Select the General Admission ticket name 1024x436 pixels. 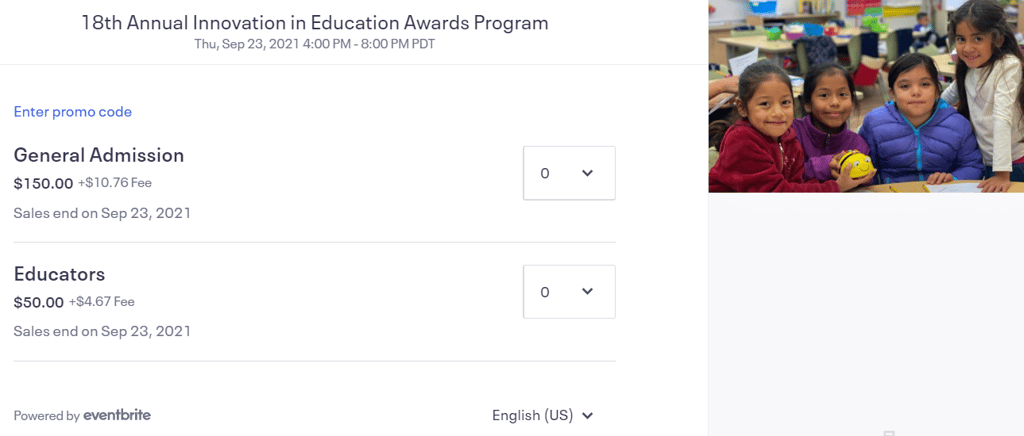point(99,155)
